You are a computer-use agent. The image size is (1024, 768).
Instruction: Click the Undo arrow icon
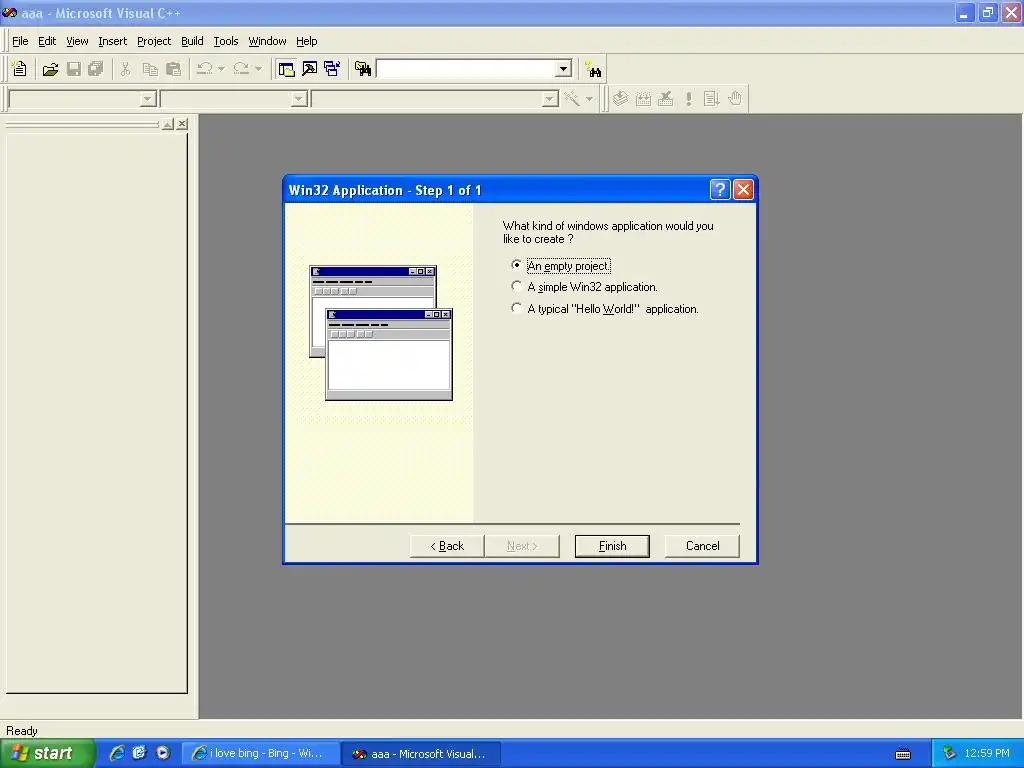click(x=204, y=69)
